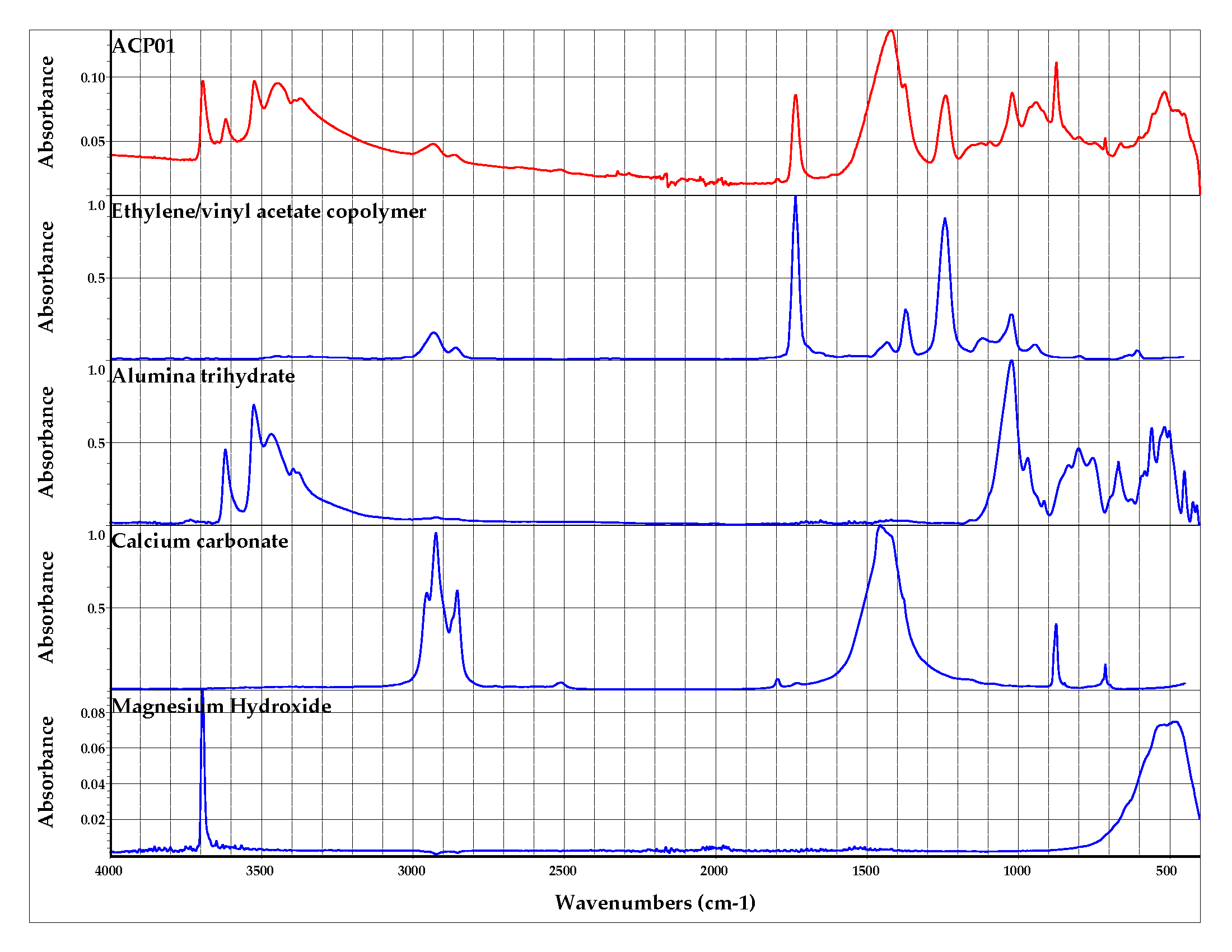This screenshot has width=1232, height=952.
Task: Click the 4000 x-axis tick label
Action: tap(109, 871)
